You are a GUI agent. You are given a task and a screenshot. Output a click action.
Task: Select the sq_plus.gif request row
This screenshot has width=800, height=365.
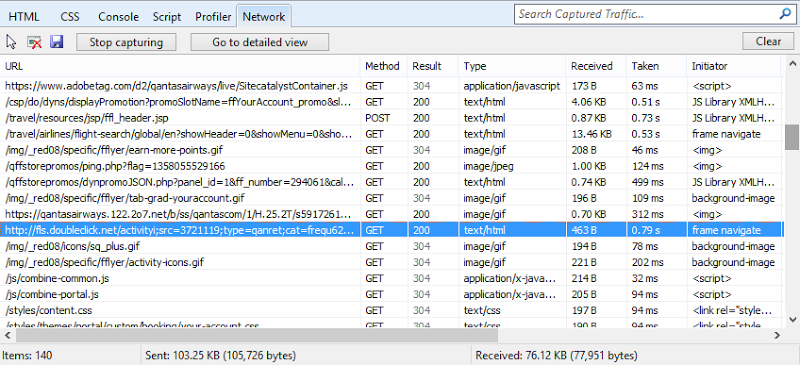pos(391,247)
